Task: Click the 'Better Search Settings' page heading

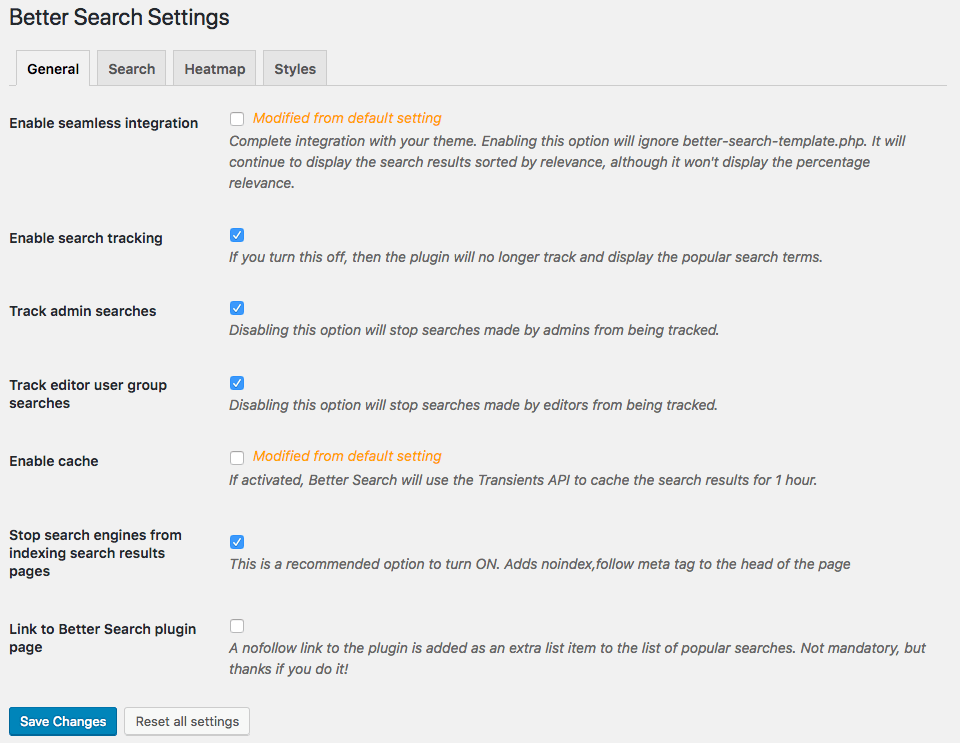Action: pos(119,18)
